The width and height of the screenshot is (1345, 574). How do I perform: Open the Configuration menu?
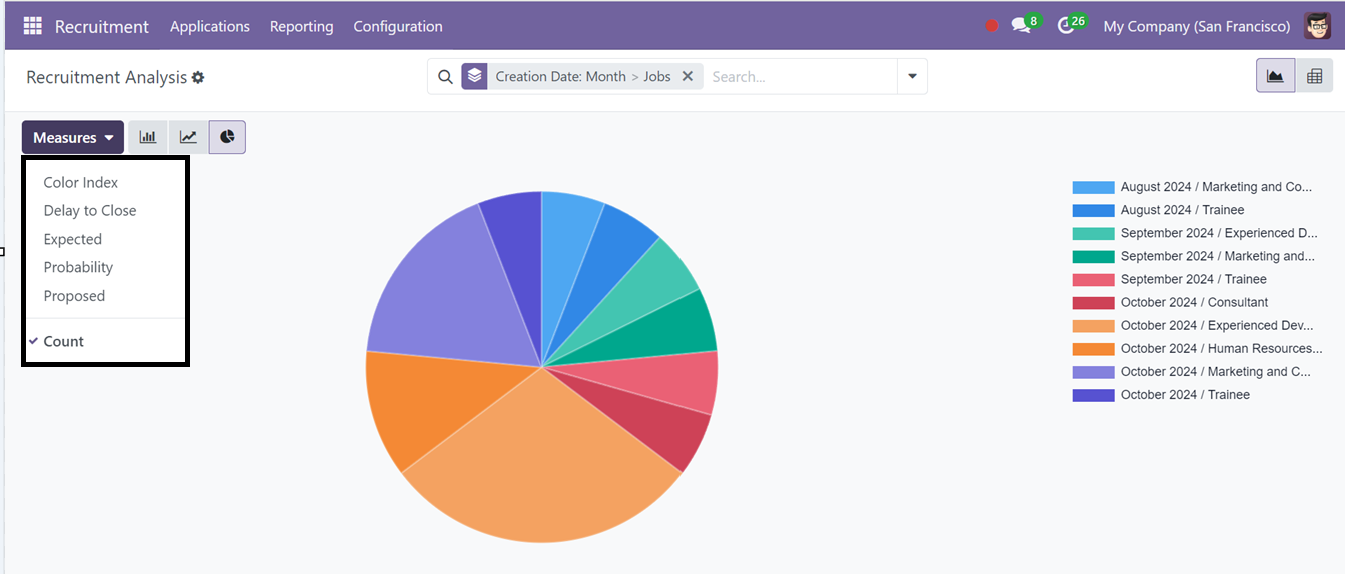click(x=398, y=26)
